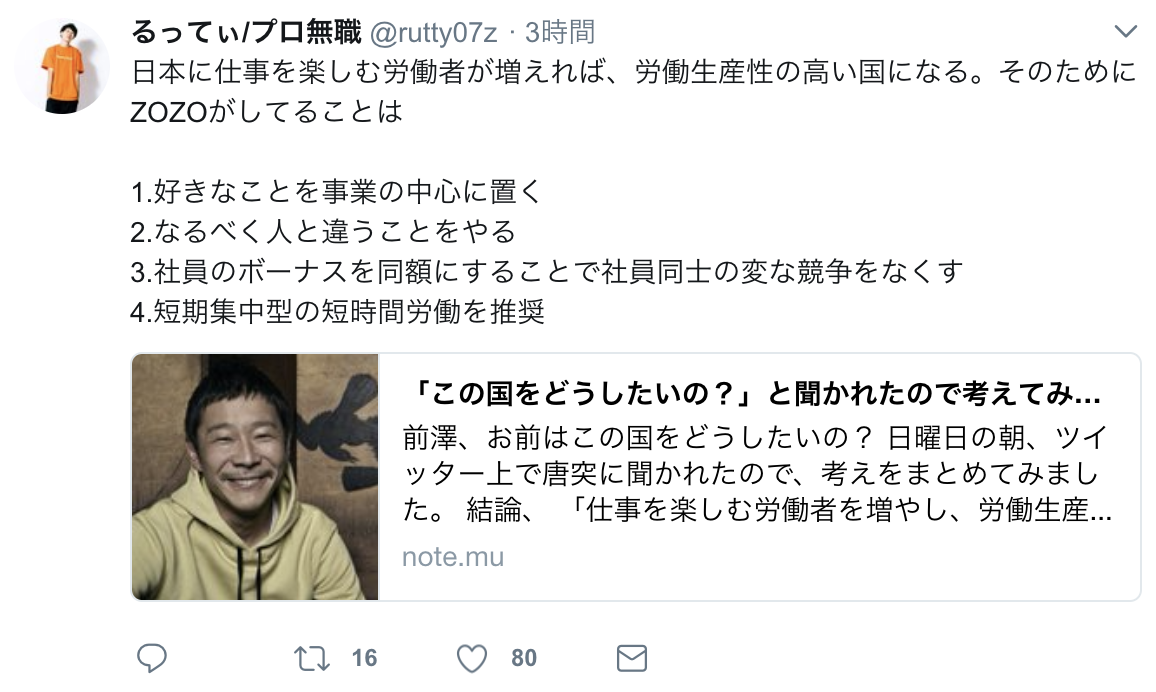
Task: Send tweet via envelope message icon
Action: coord(632,658)
